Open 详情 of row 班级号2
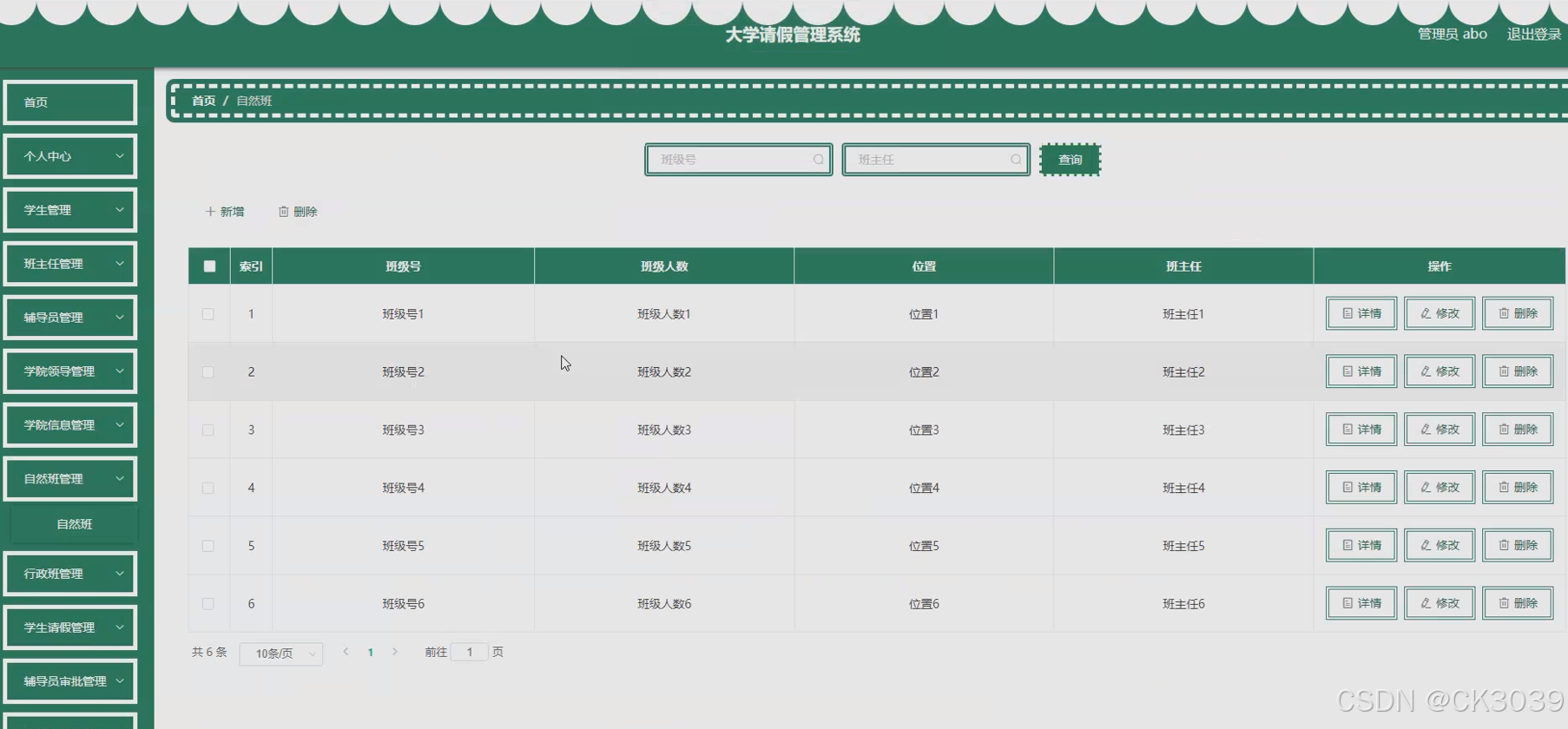The height and width of the screenshot is (729, 1568). 1361,371
